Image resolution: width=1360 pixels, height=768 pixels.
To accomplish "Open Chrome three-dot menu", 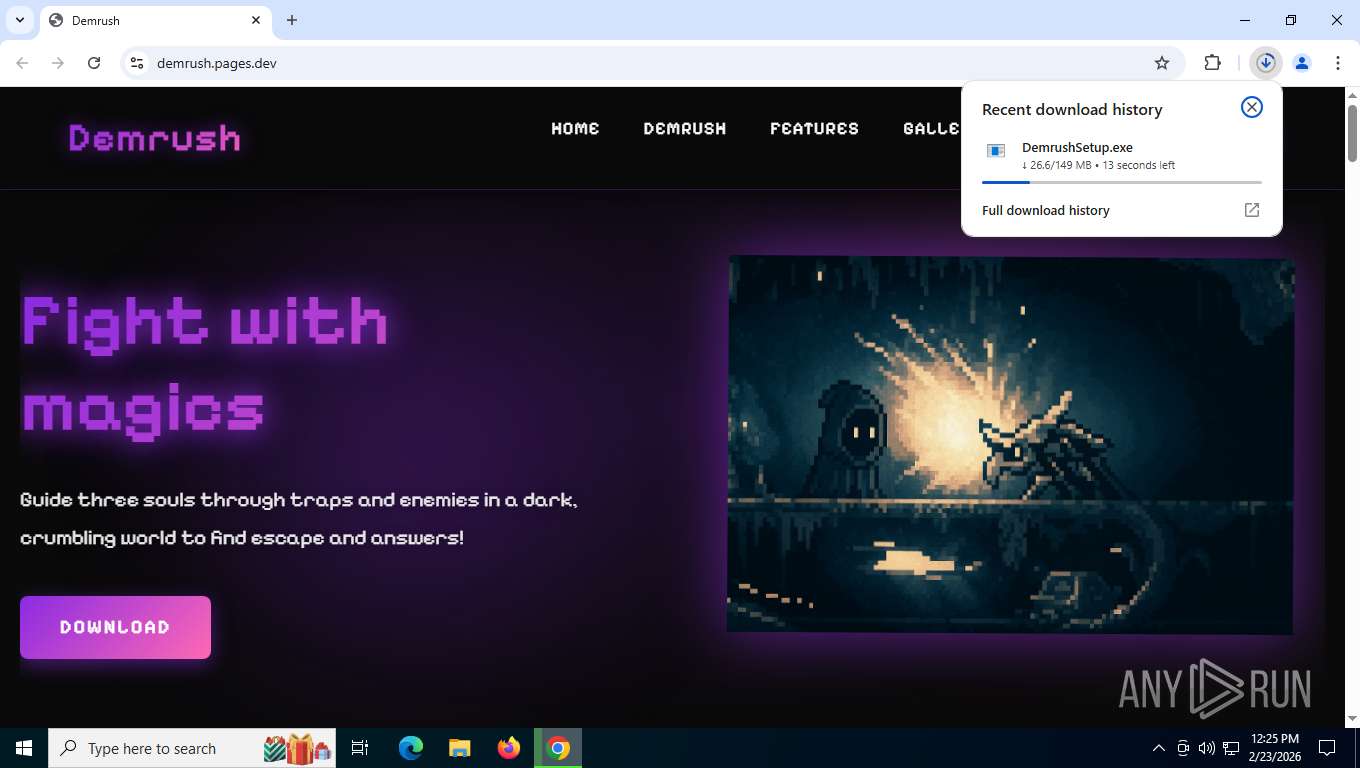I will point(1338,63).
